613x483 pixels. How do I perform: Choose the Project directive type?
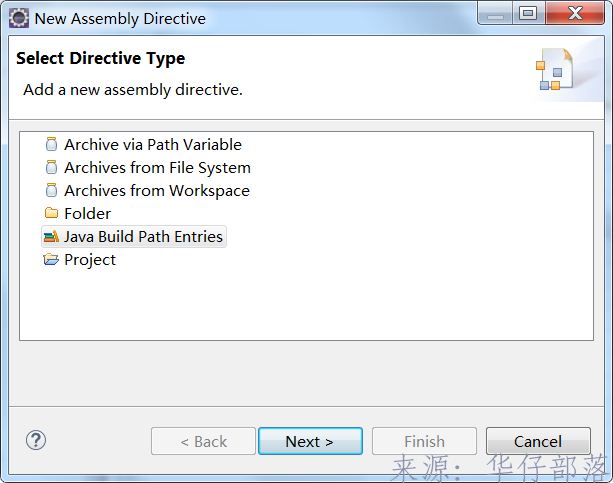(90, 260)
